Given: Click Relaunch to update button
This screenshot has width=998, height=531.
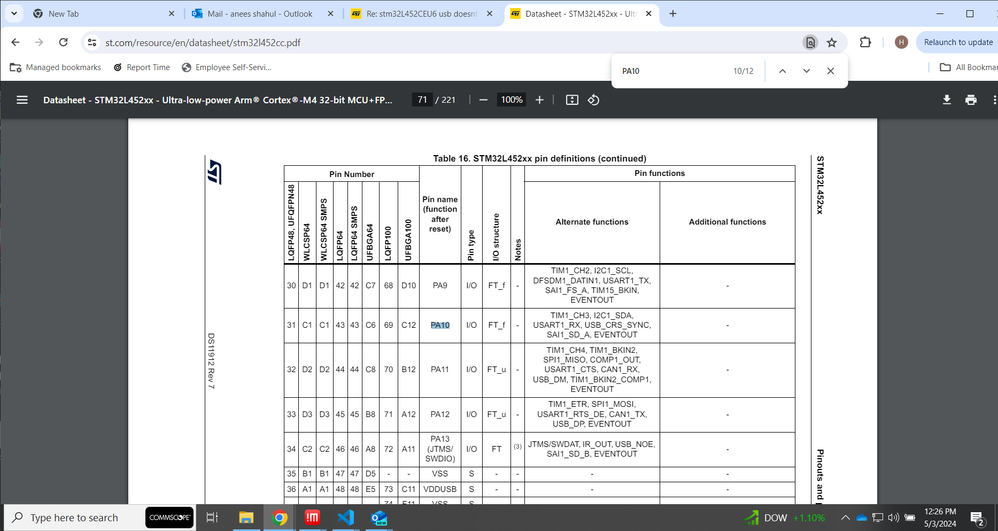Looking at the screenshot, I should coord(957,43).
